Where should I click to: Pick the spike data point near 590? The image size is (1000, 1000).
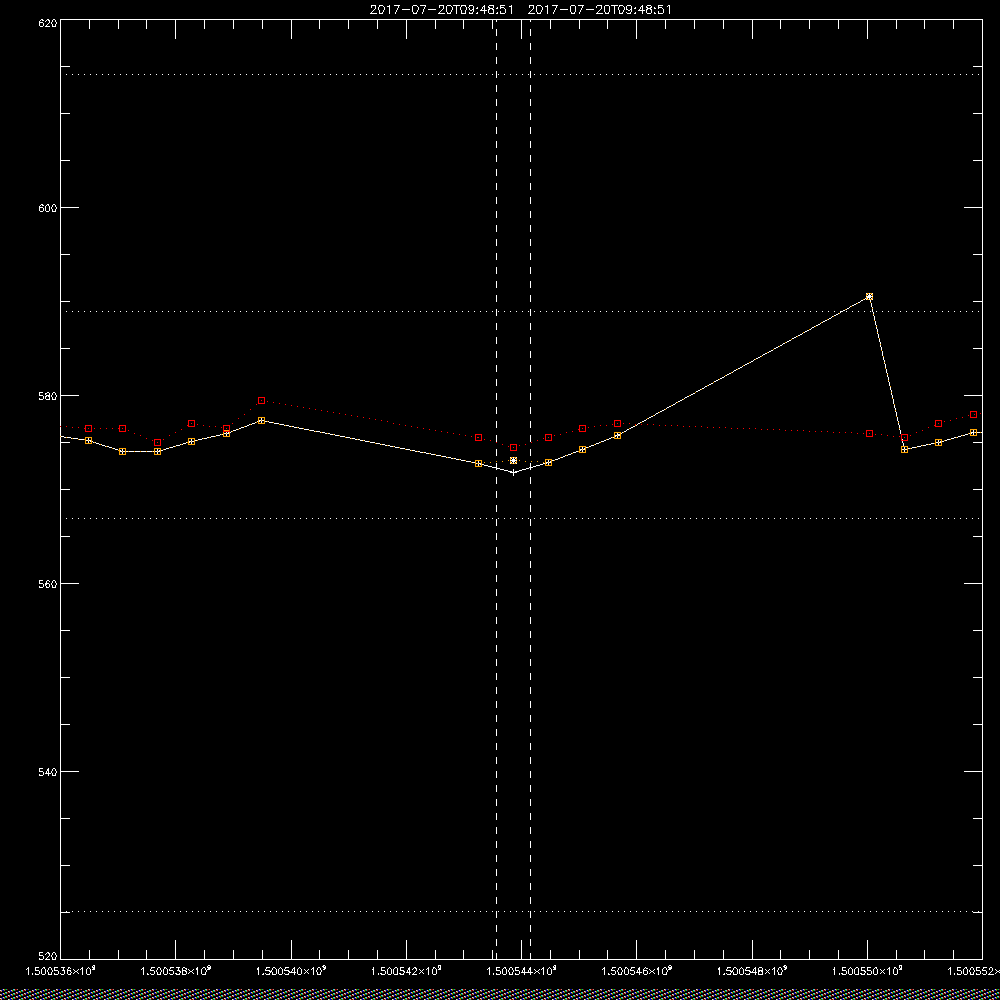tap(869, 297)
